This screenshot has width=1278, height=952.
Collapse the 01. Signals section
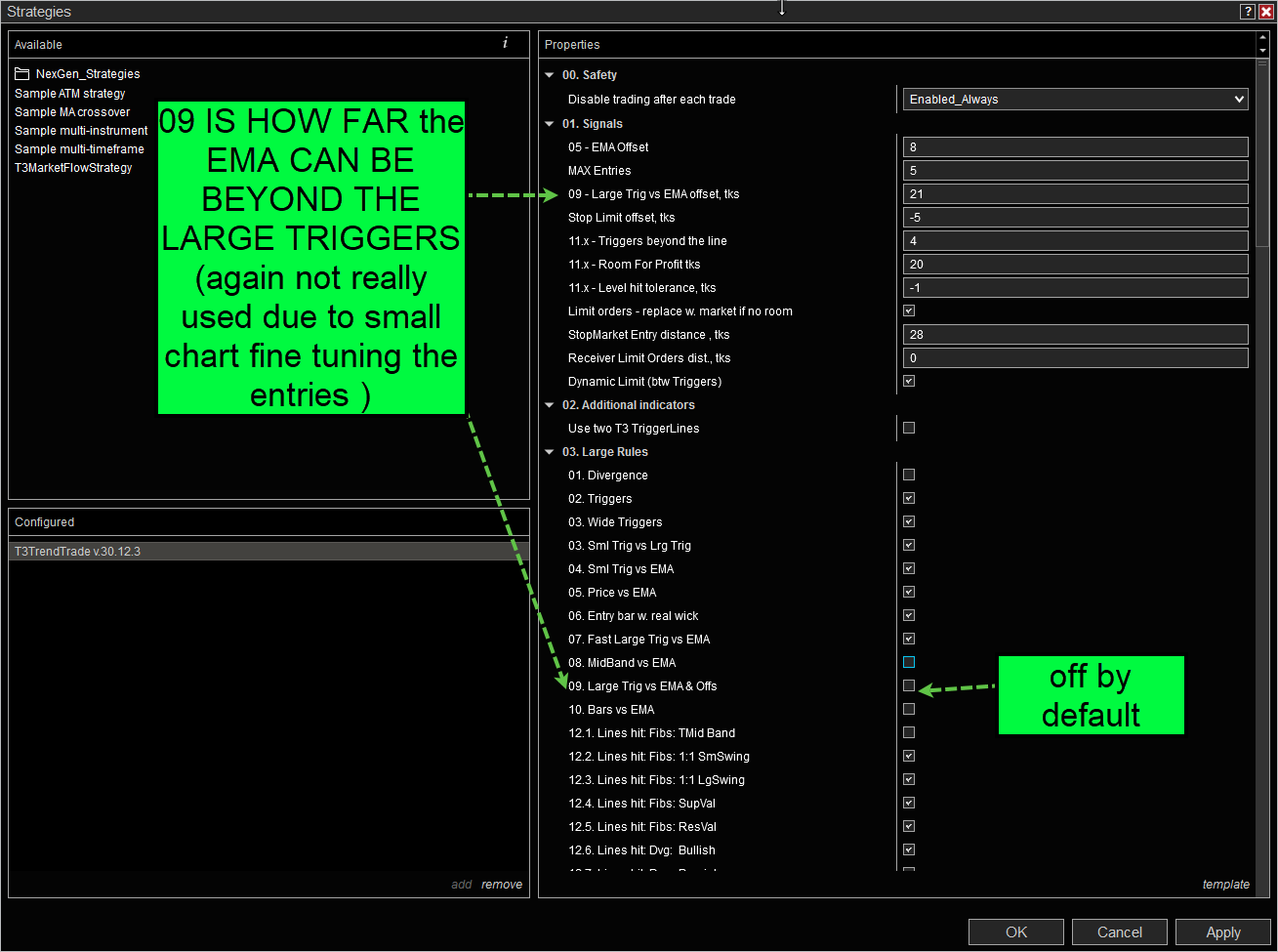(x=550, y=124)
